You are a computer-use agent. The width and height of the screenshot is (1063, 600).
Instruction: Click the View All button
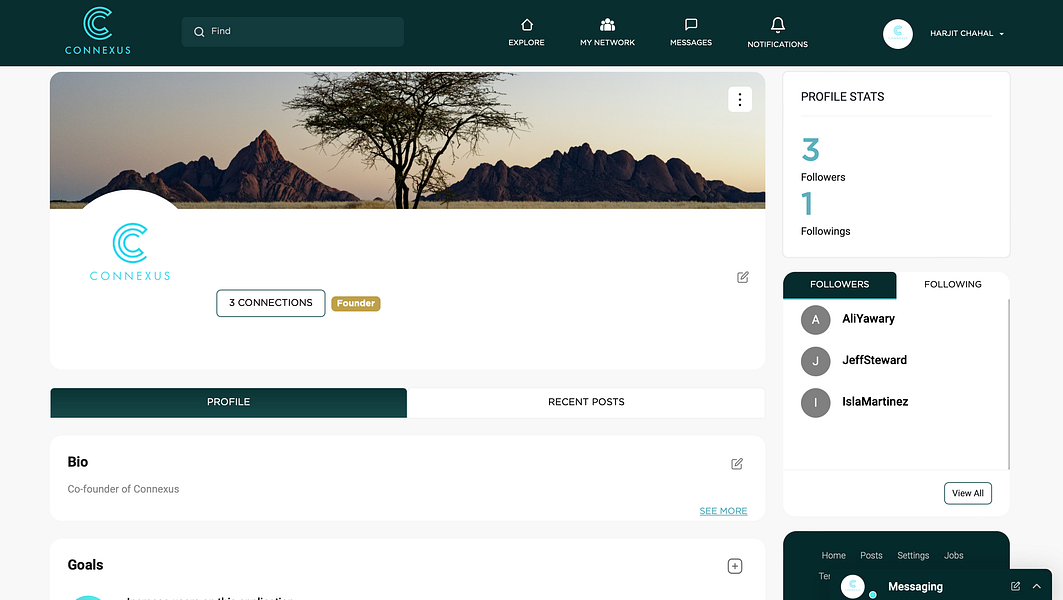[967, 494]
